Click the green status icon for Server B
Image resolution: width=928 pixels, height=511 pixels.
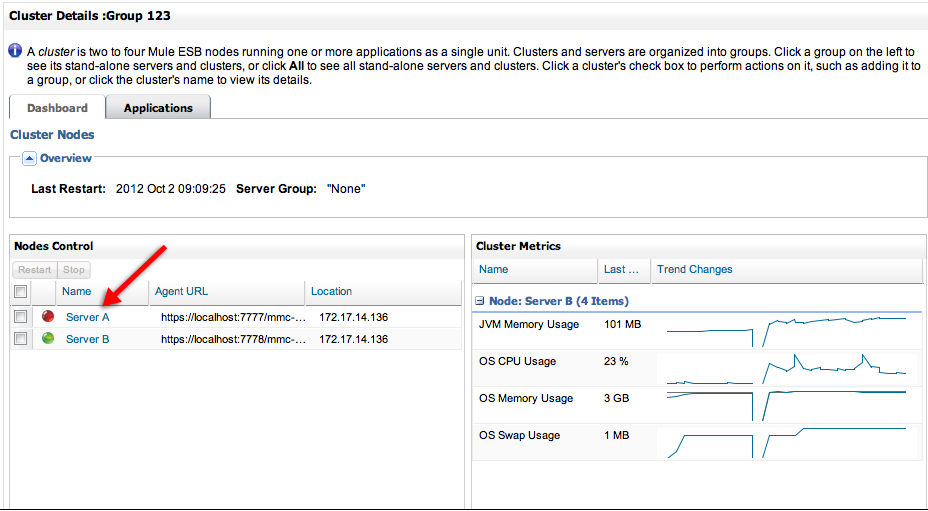[47, 339]
